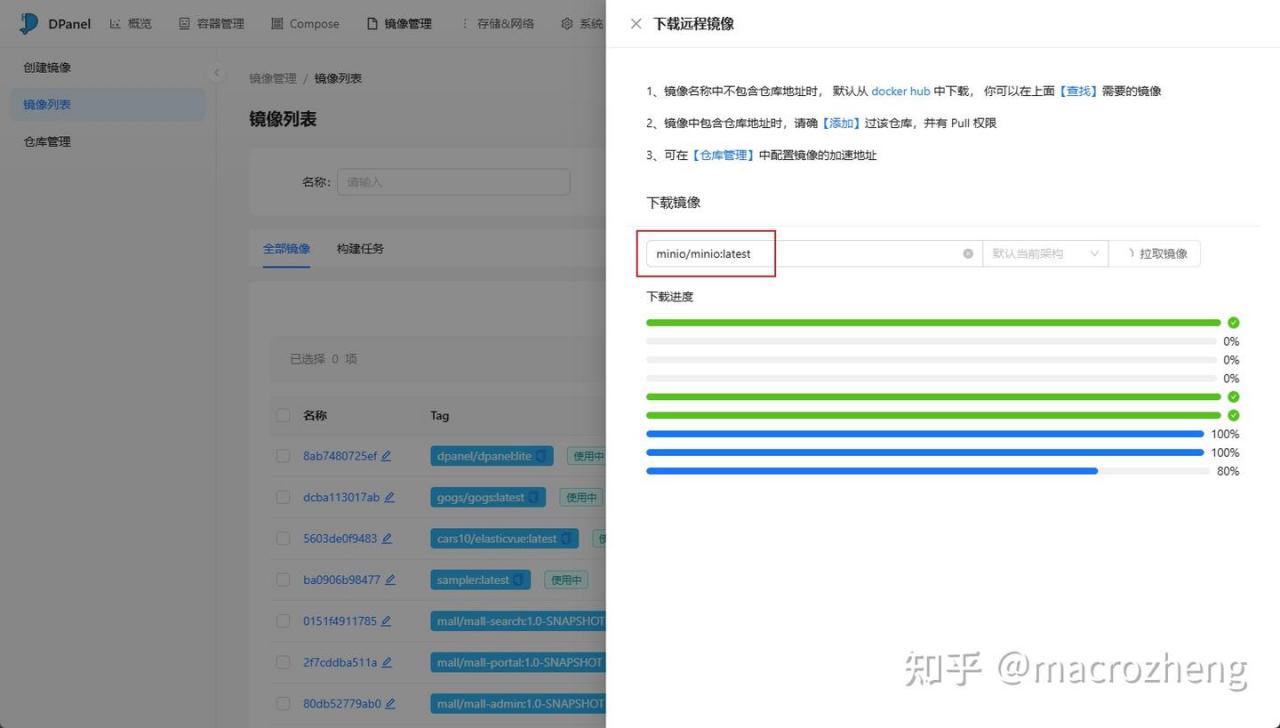The width and height of the screenshot is (1280, 728).
Task: Open Container Management in the top nav
Action: click(x=211, y=23)
